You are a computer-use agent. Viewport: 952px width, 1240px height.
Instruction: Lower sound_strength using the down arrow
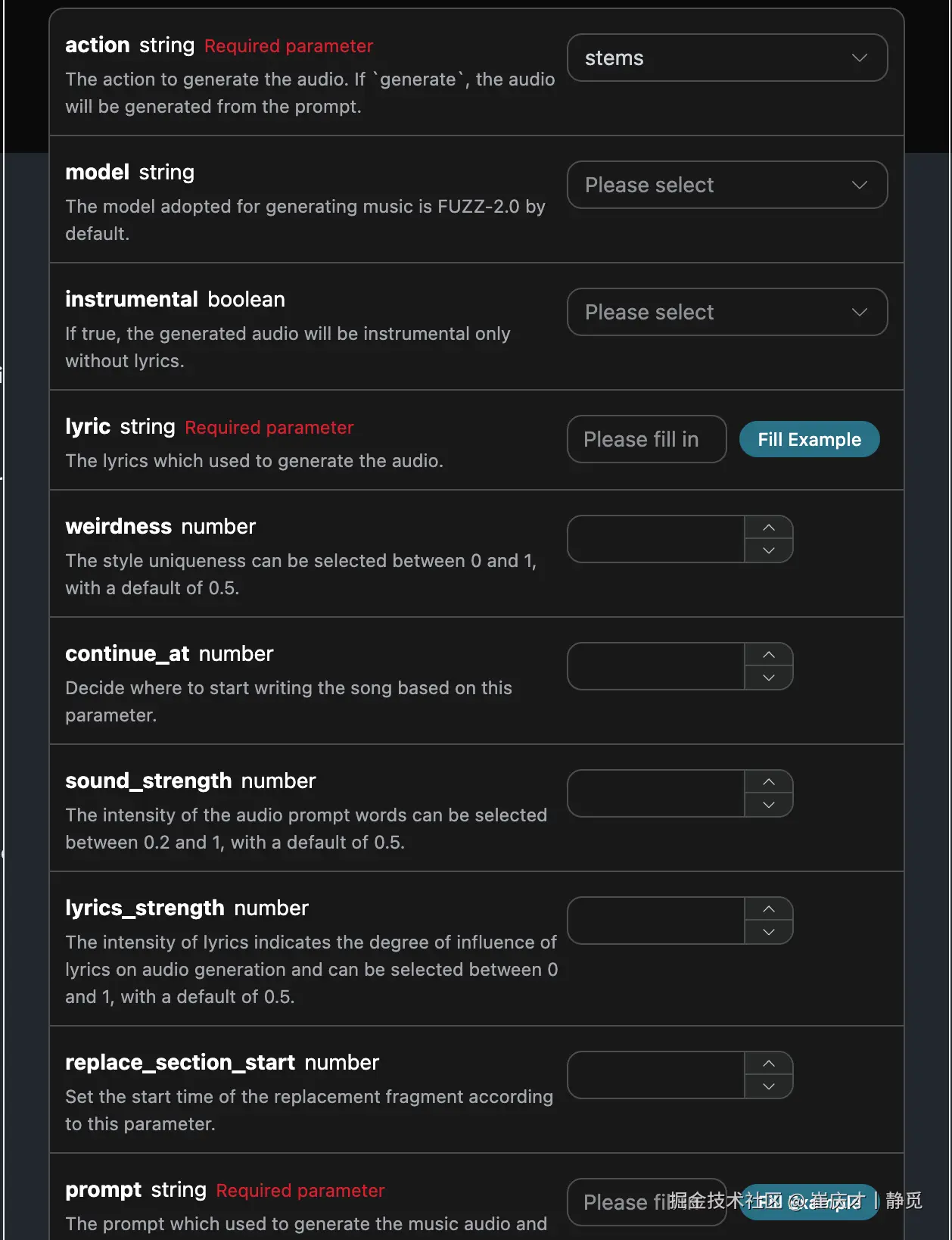point(769,805)
